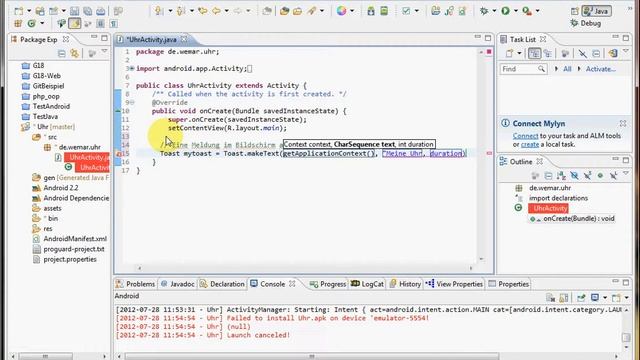Screen dimensions: 640x360
Task: Open the Run button dropdown arrow
Action: click(516, 11)
